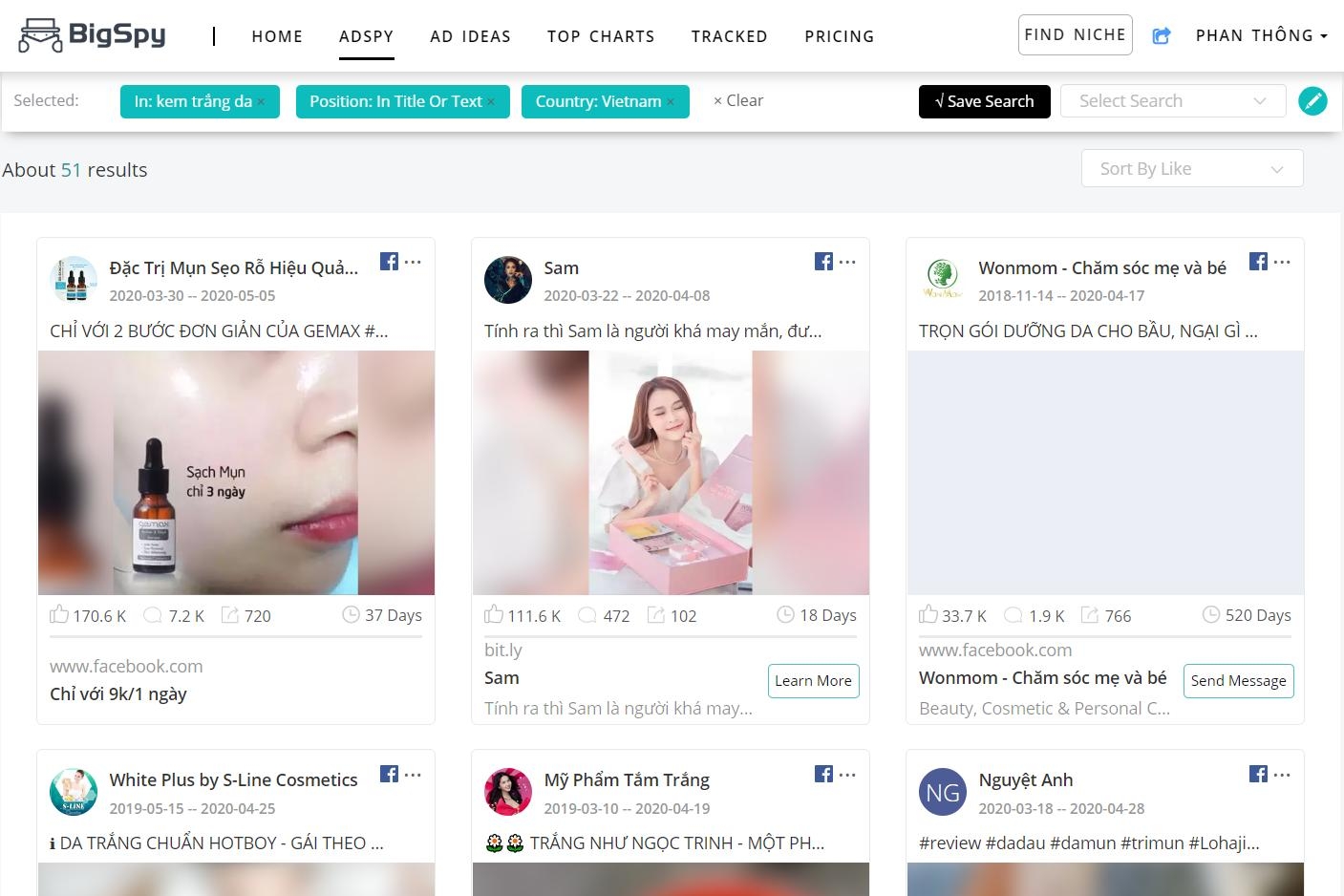Click the Sam profile avatar
The width and height of the screenshot is (1344, 896).
508,280
